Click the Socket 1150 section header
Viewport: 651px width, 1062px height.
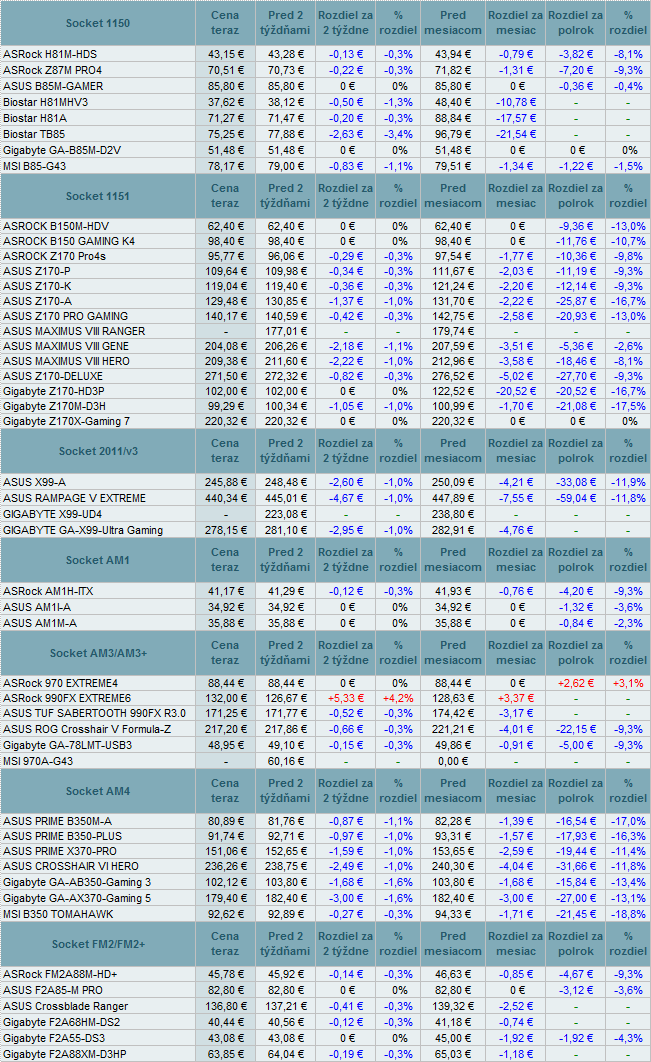tap(98, 23)
